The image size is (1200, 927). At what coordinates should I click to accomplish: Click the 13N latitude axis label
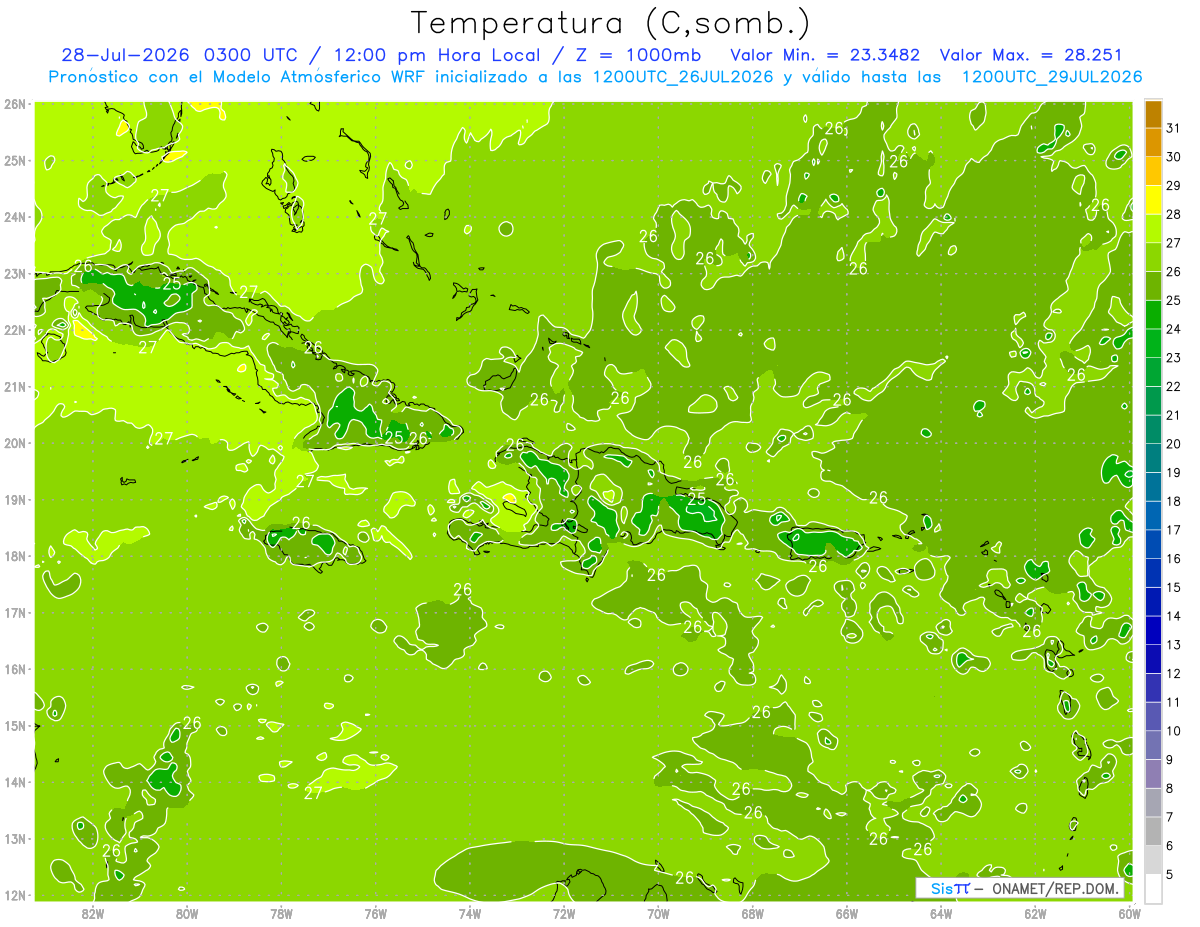click(15, 839)
